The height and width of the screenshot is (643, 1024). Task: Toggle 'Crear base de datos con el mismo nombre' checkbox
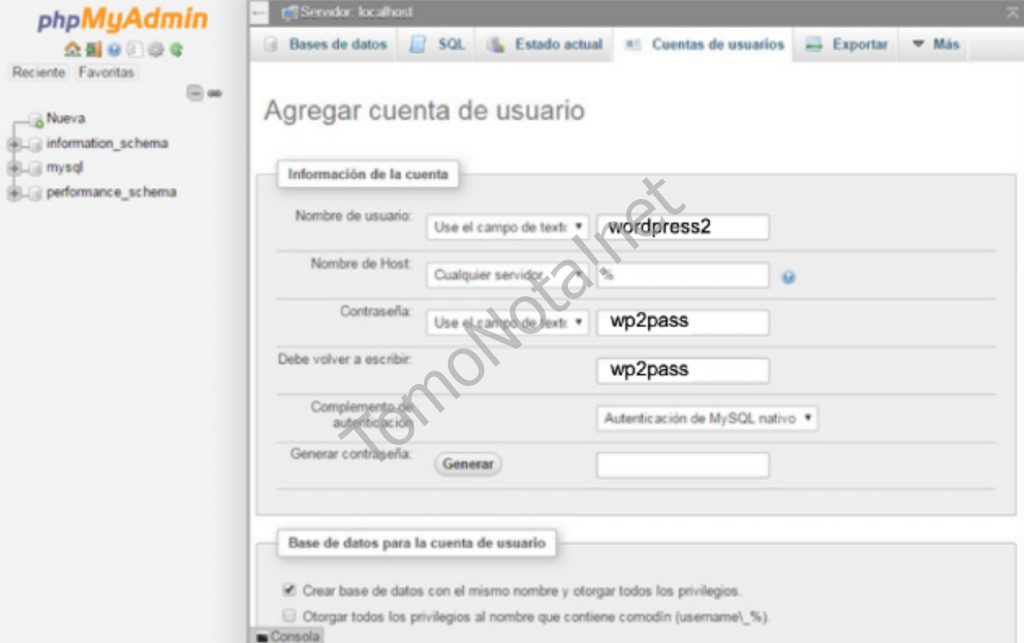pyautogui.click(x=290, y=591)
